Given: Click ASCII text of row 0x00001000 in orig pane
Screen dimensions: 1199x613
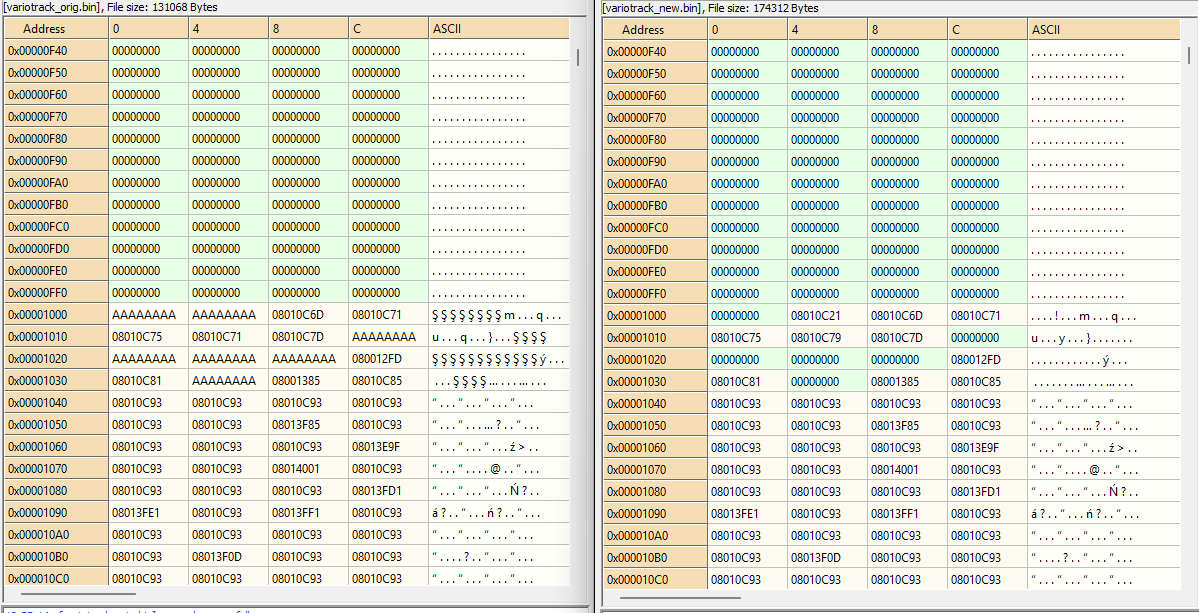Looking at the screenshot, I should coord(497,315).
